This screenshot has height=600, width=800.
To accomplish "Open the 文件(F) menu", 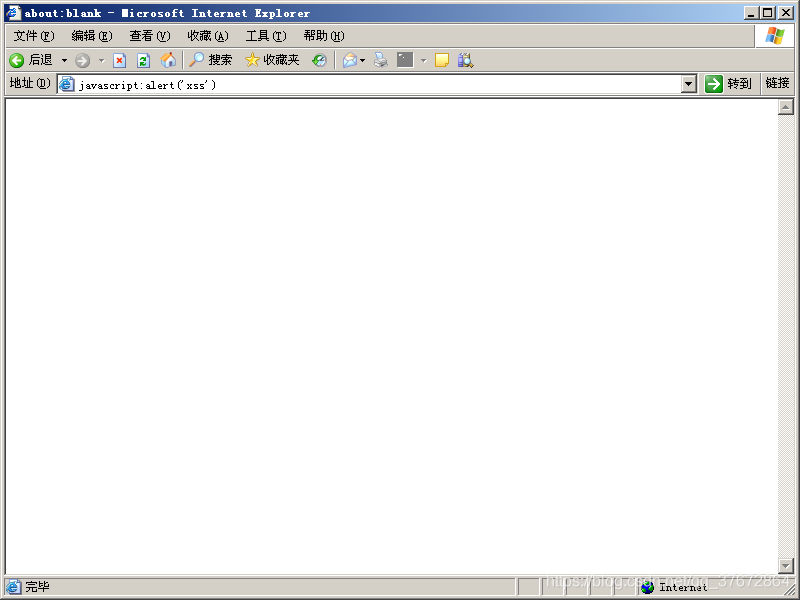I will tap(34, 36).
